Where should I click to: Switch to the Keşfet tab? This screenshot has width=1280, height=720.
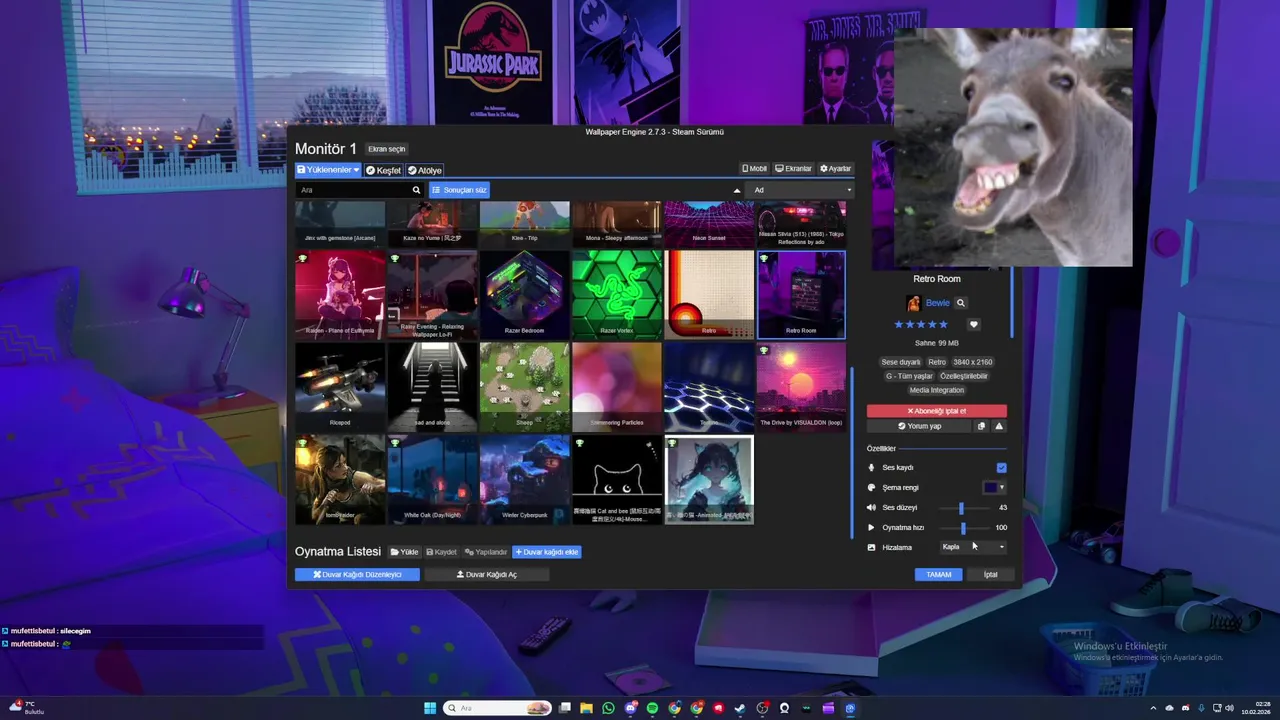tap(383, 170)
